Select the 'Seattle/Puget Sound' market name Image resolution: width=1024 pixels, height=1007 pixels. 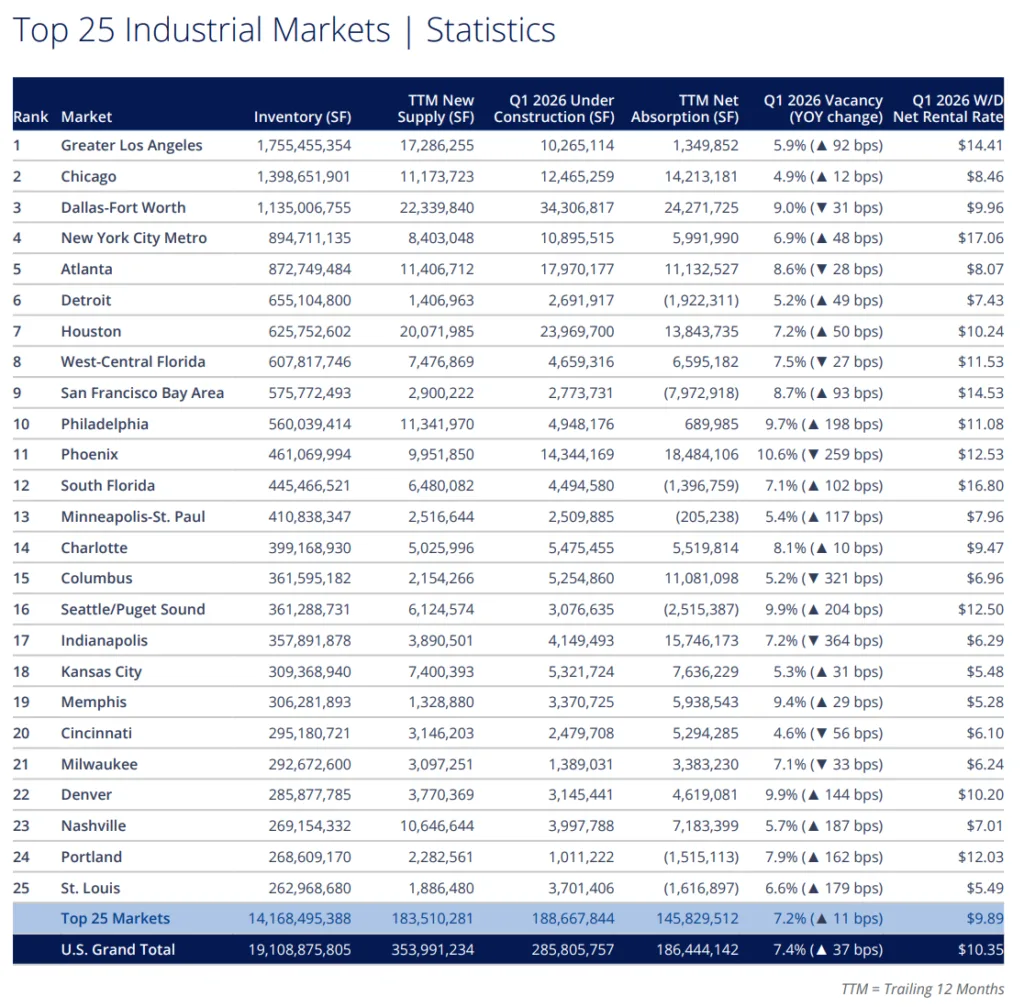133,610
